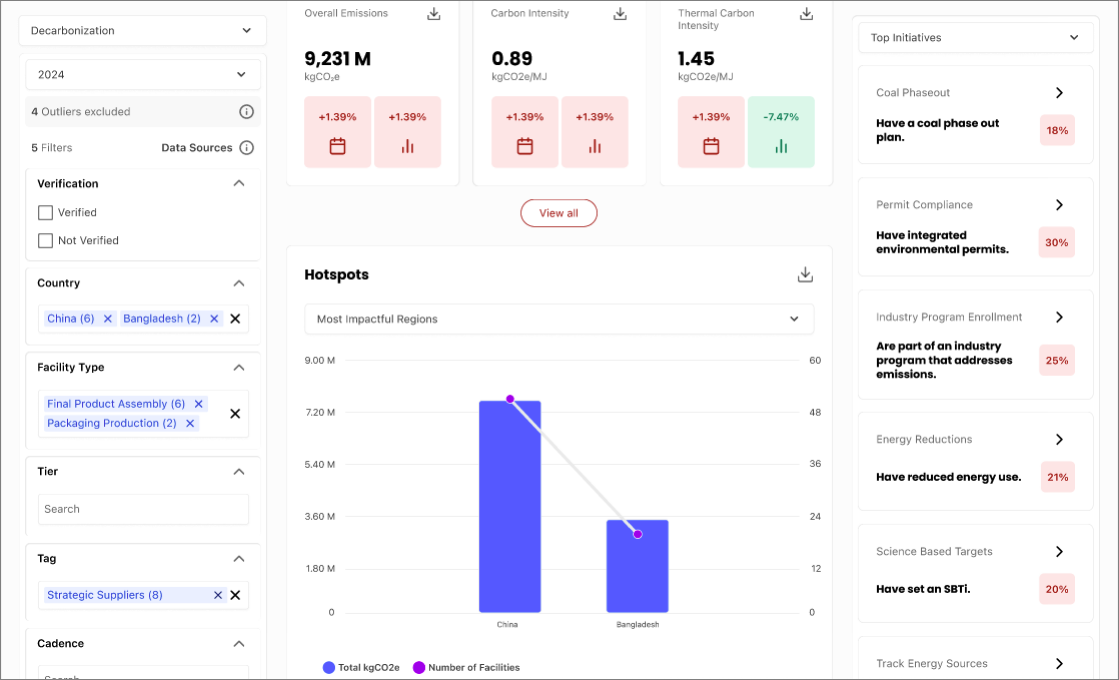Click the 20% SBTi badge

1057,589
